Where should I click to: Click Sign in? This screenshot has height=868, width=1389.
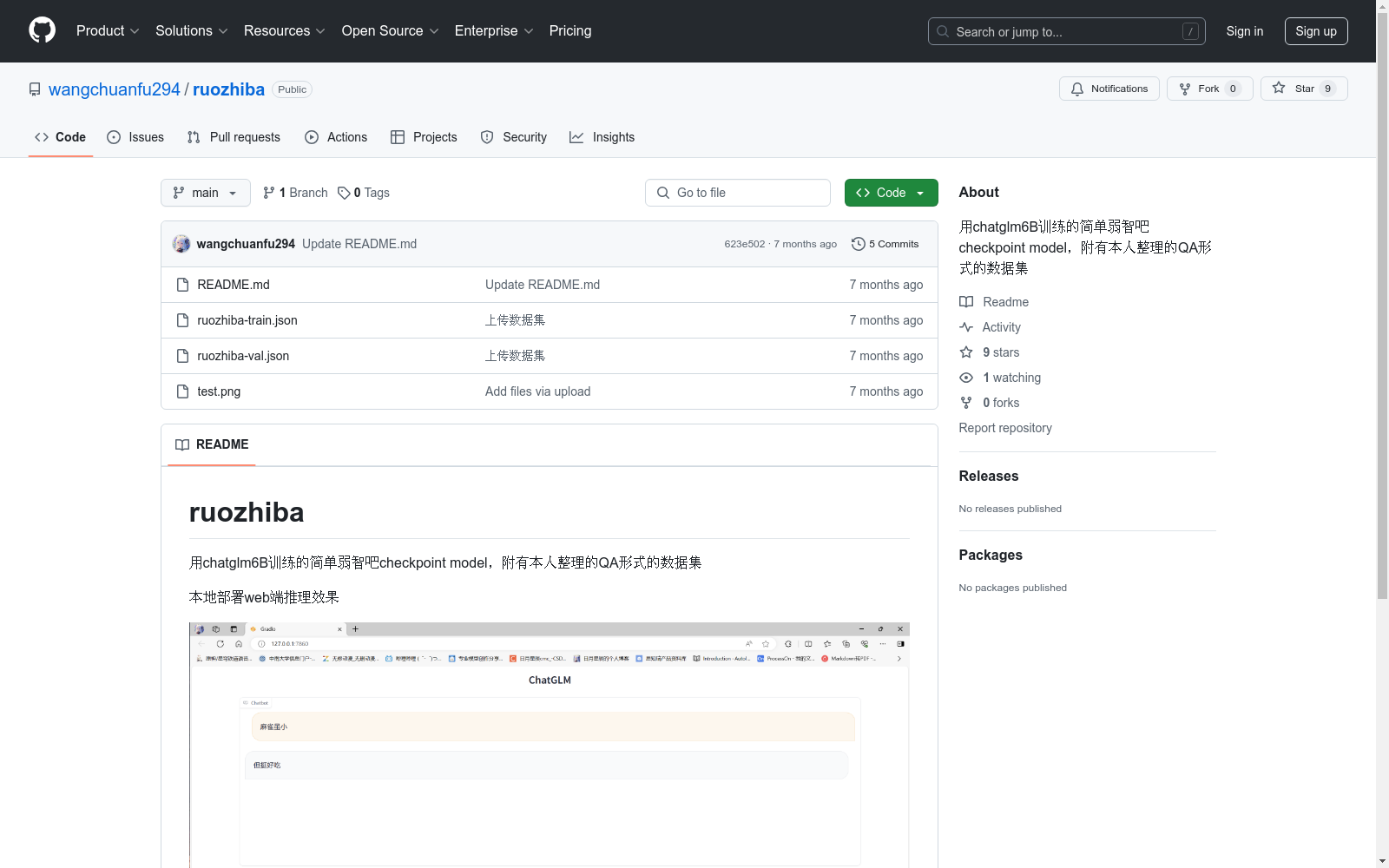pos(1244,31)
